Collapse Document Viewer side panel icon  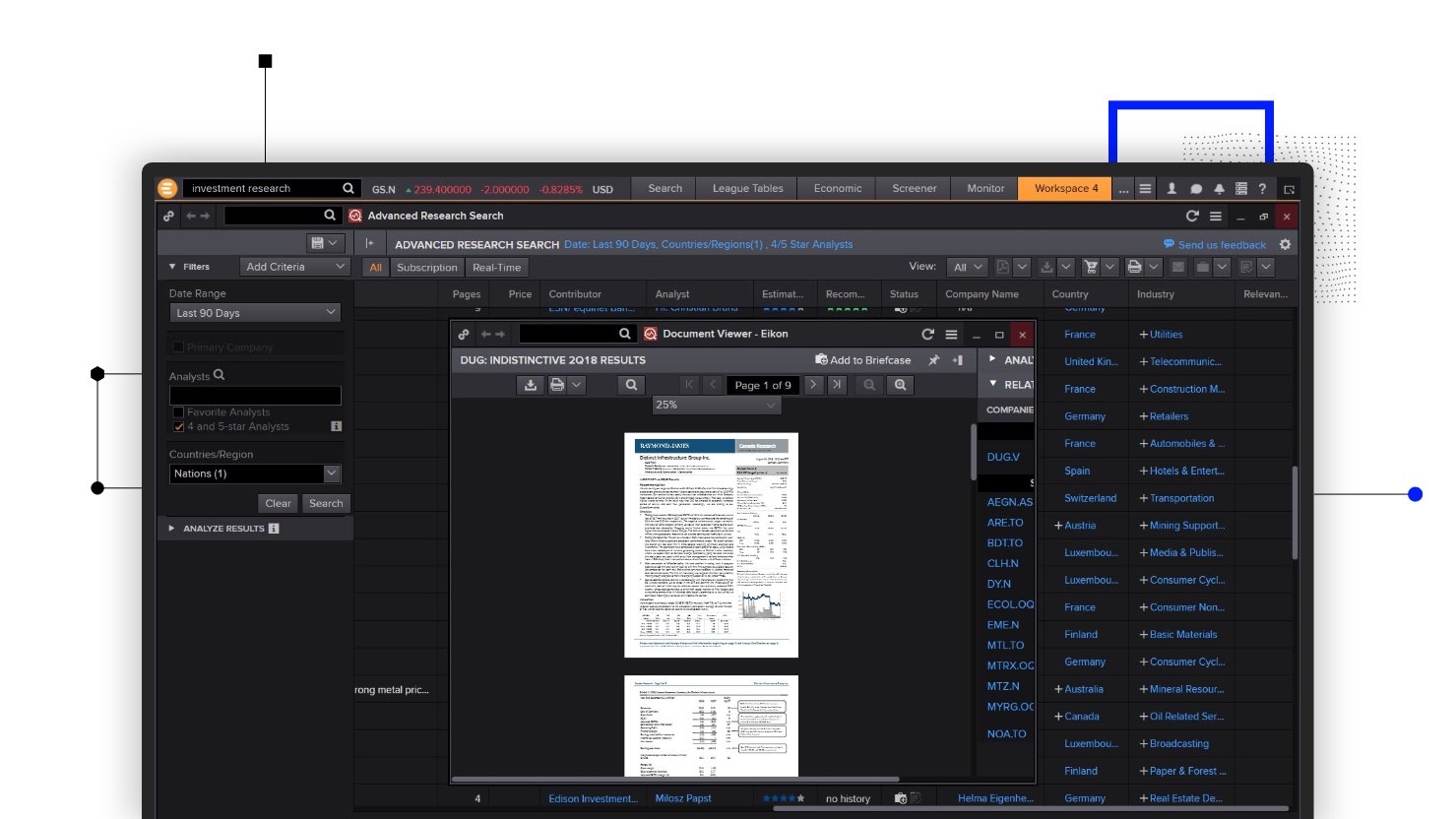coord(957,360)
